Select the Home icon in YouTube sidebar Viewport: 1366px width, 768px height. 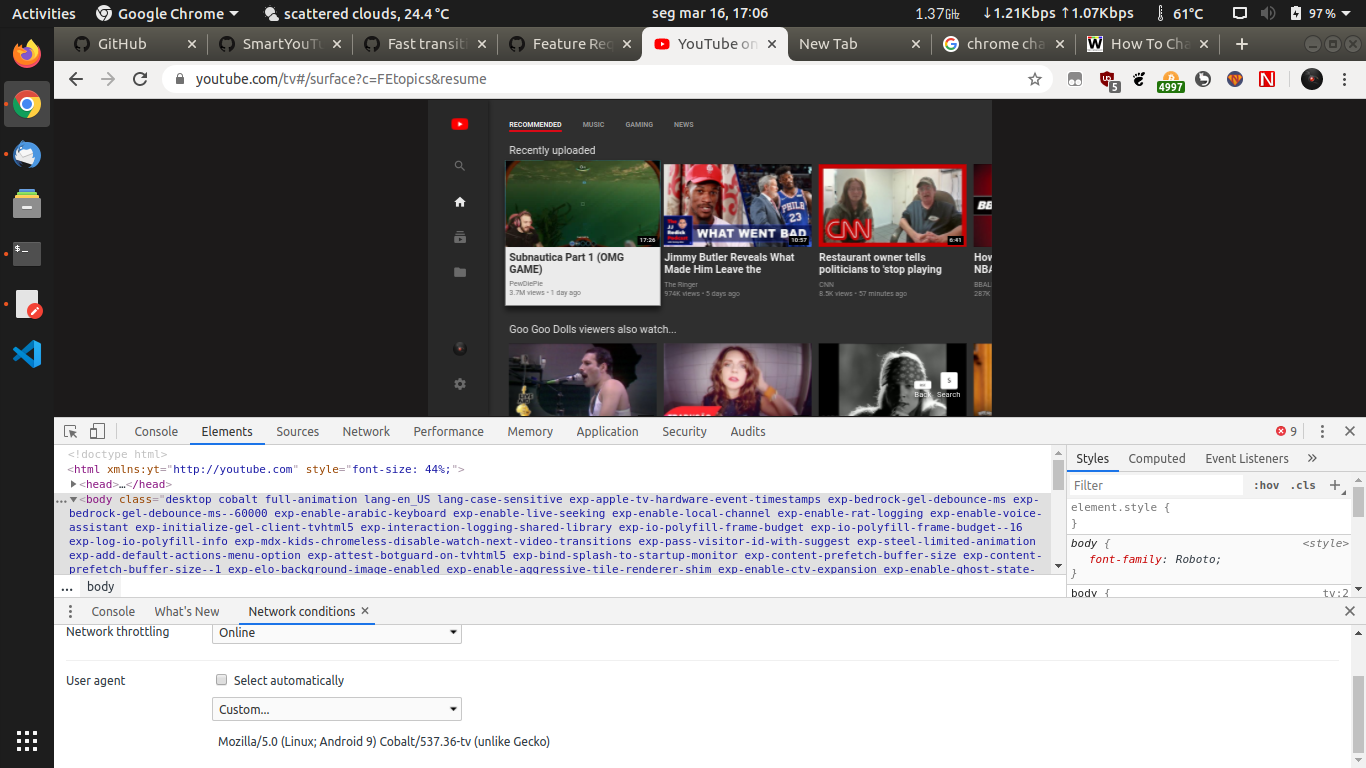(x=460, y=201)
